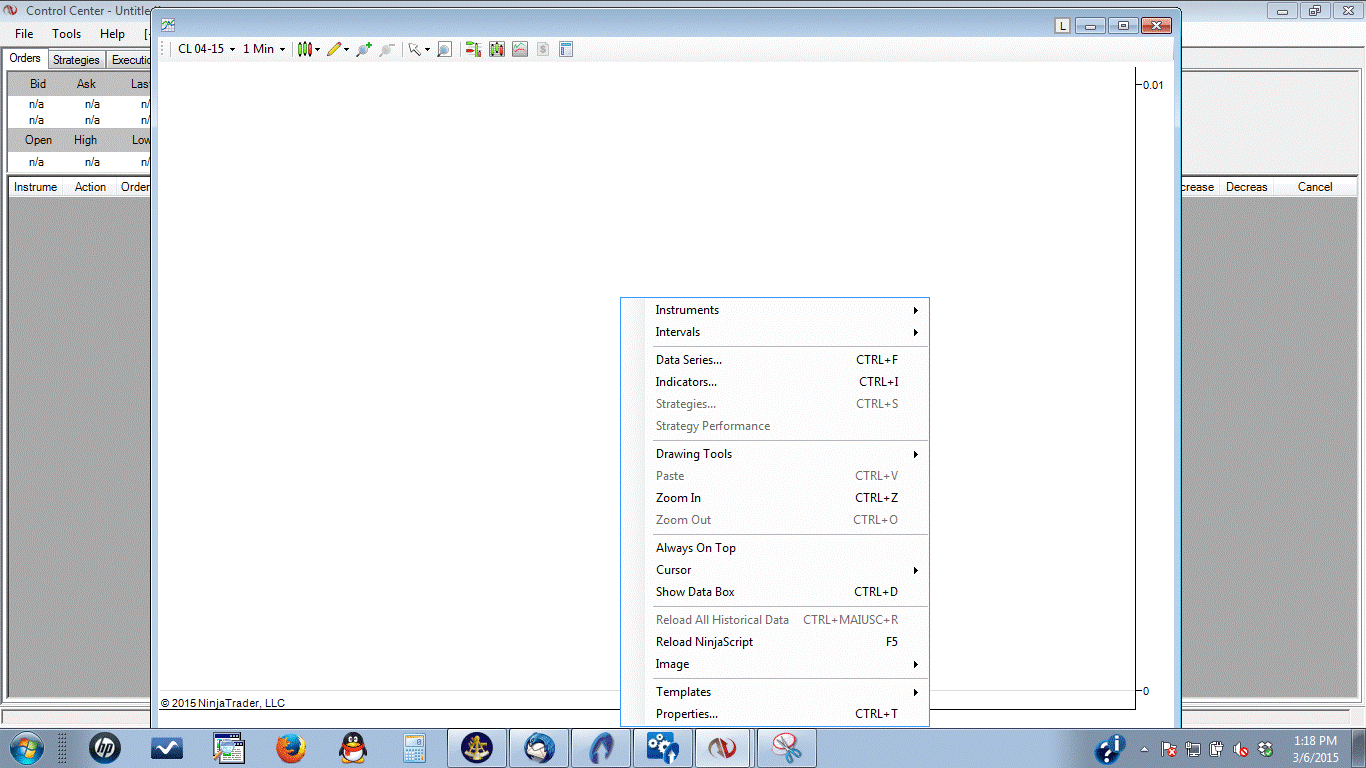Launch the HP taskbar icon
This screenshot has width=1366, height=768.
point(104,748)
